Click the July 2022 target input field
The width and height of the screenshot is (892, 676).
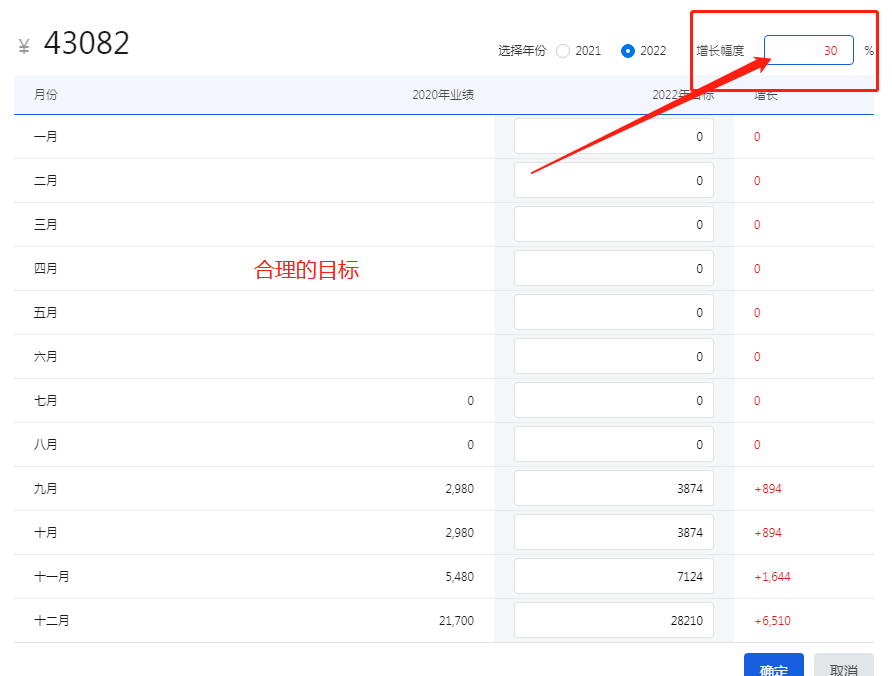[x=614, y=401]
